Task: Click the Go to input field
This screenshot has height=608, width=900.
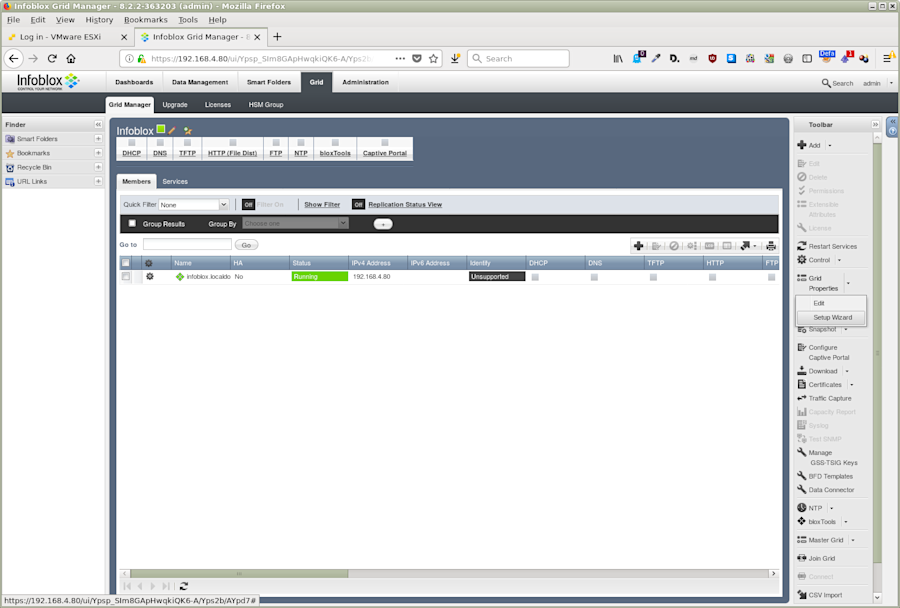Action: (x=187, y=245)
